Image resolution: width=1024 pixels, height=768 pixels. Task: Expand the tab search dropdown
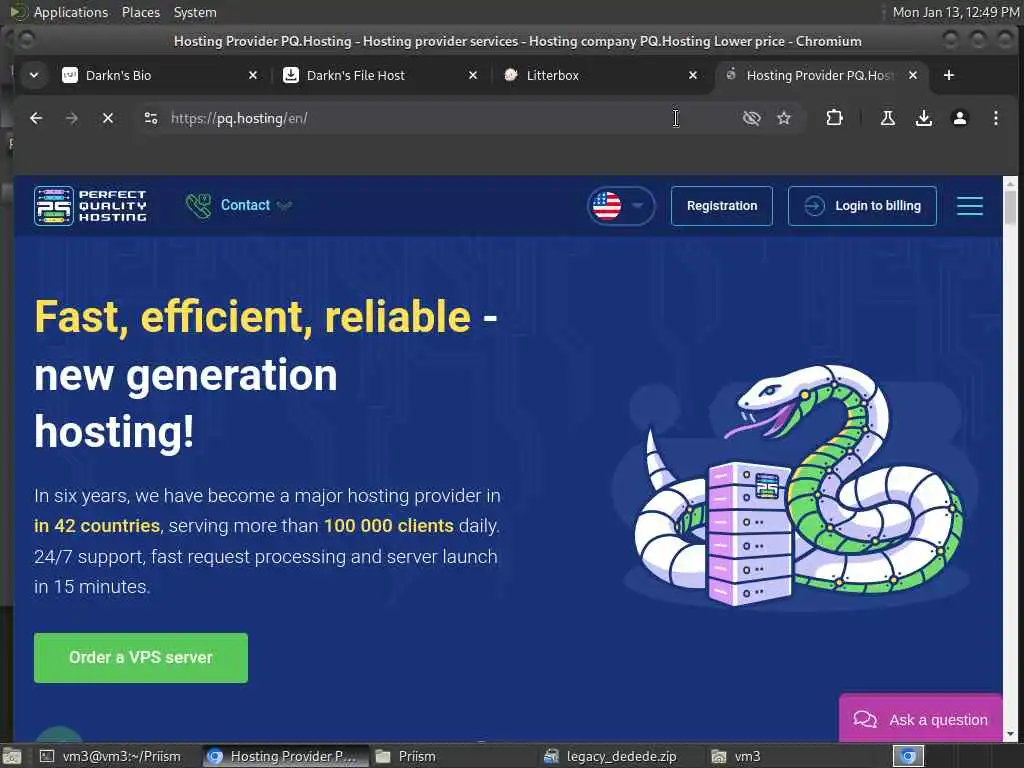(x=34, y=75)
